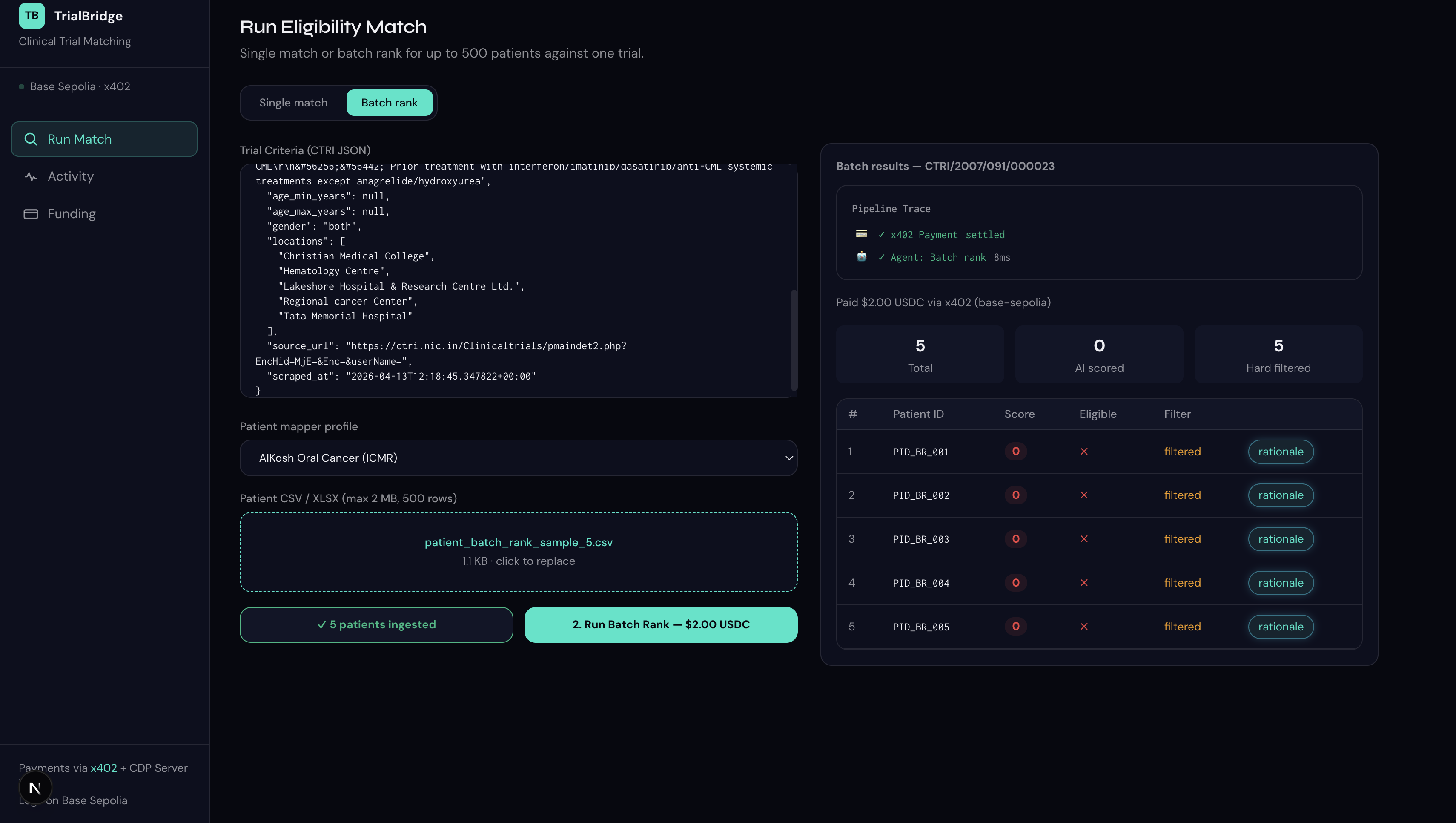
Task: Click the Activity pulse icon
Action: pos(31,176)
